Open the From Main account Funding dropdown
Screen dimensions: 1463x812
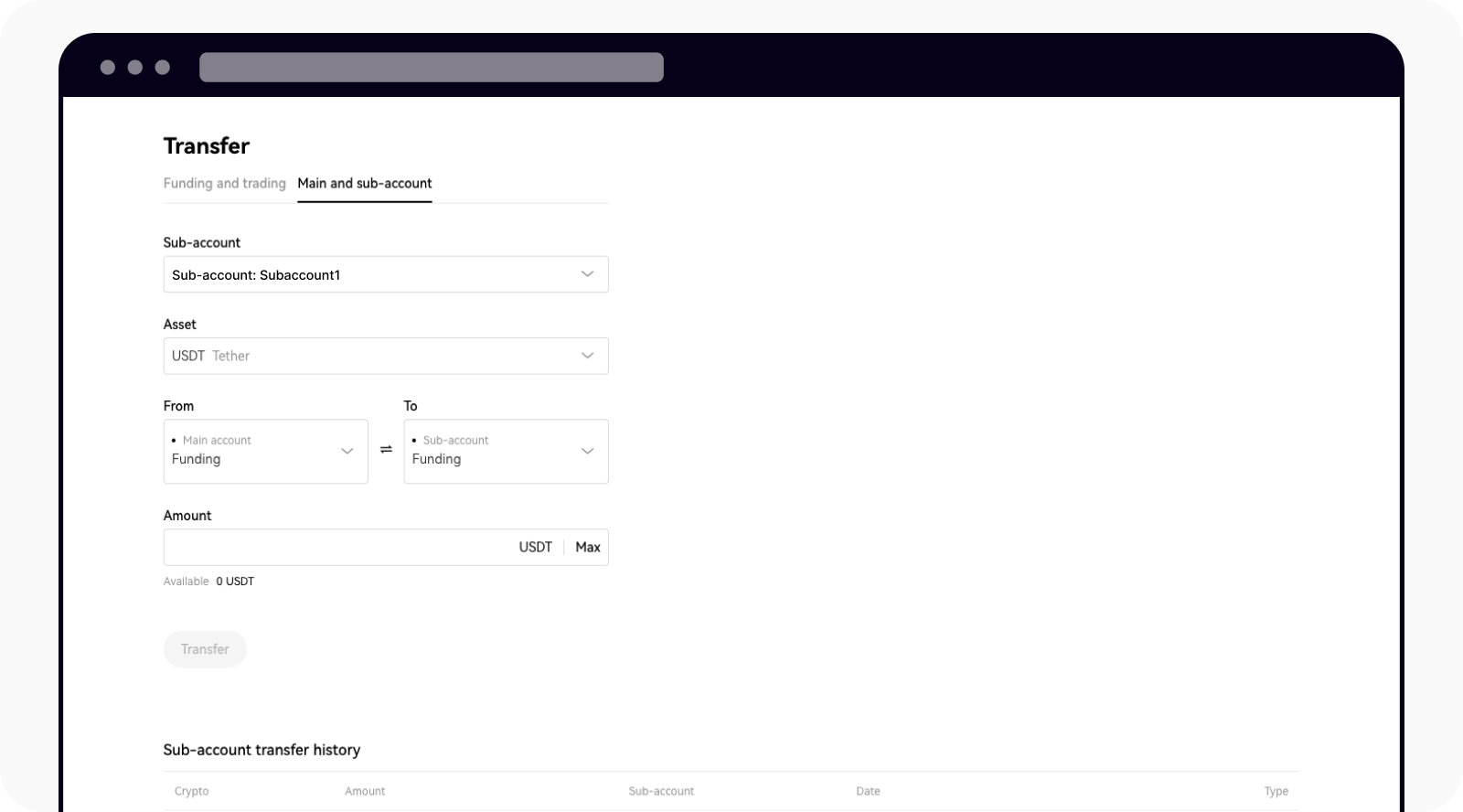(266, 452)
